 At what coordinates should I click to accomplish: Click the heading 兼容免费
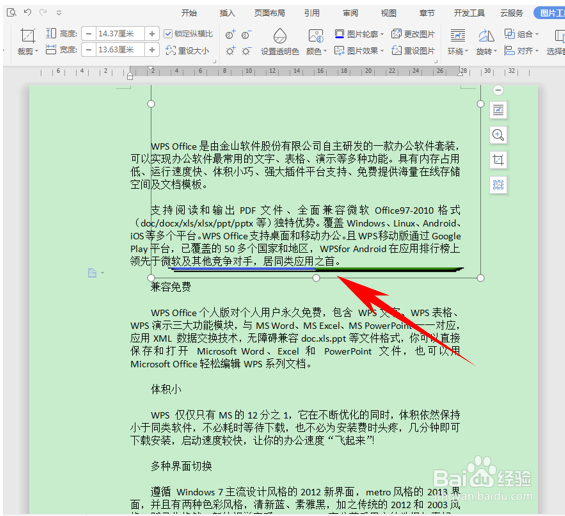[x=171, y=287]
